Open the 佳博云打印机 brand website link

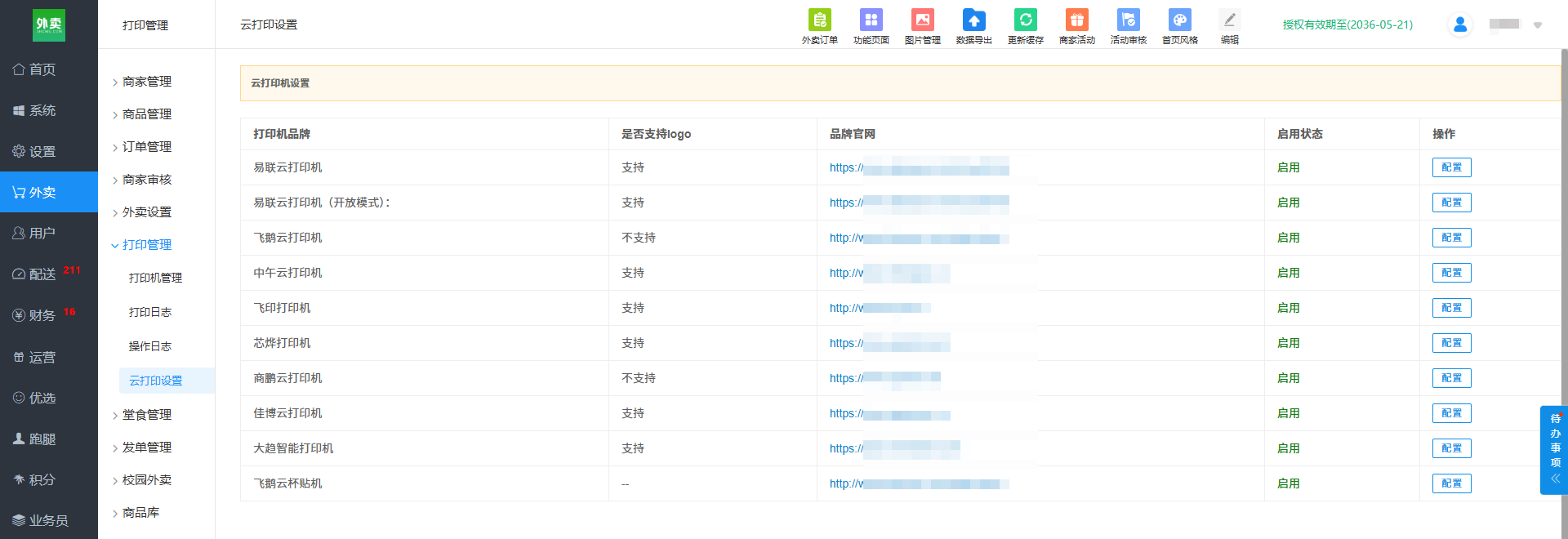click(890, 413)
